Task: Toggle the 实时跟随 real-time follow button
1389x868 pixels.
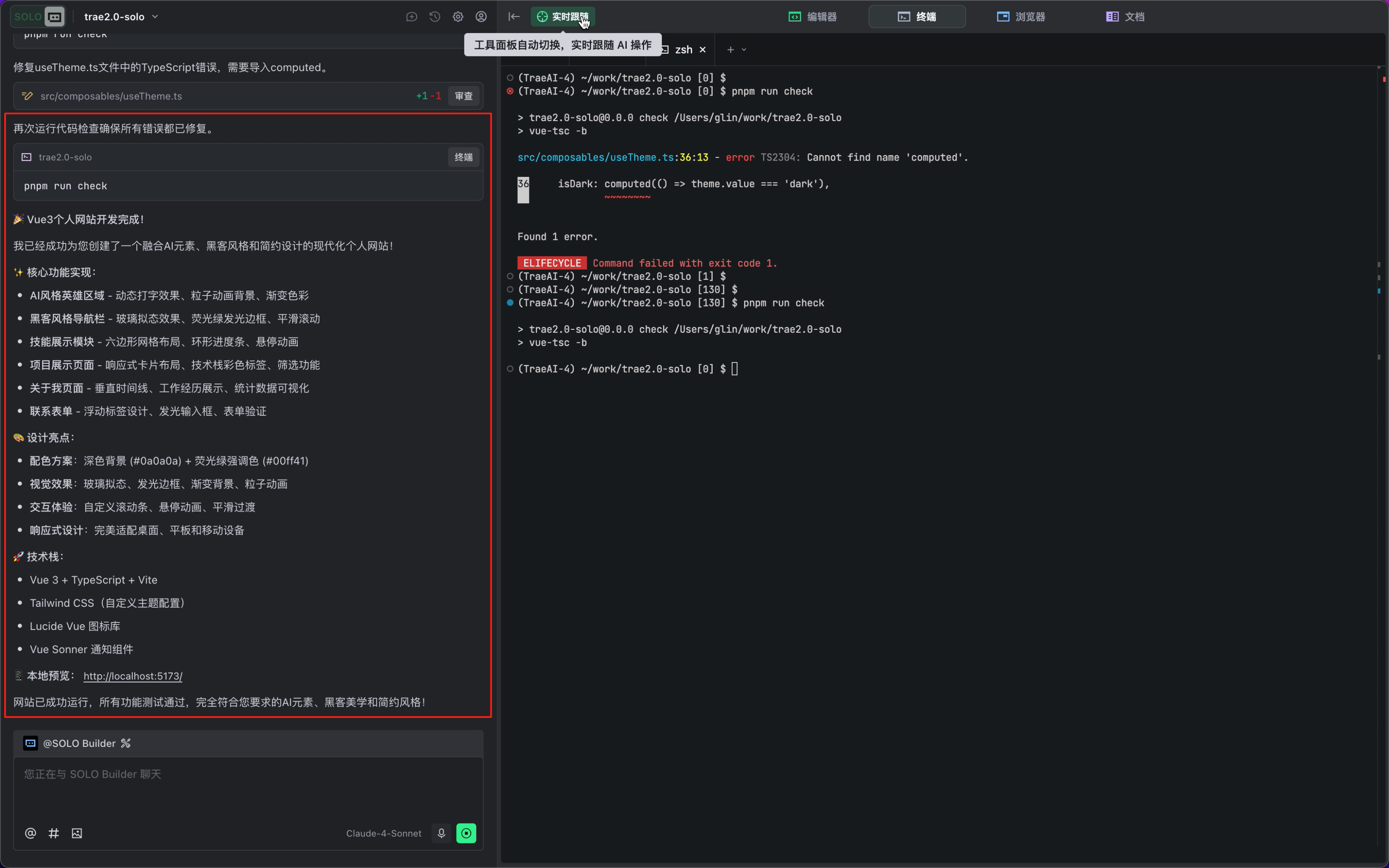Action: (x=562, y=17)
